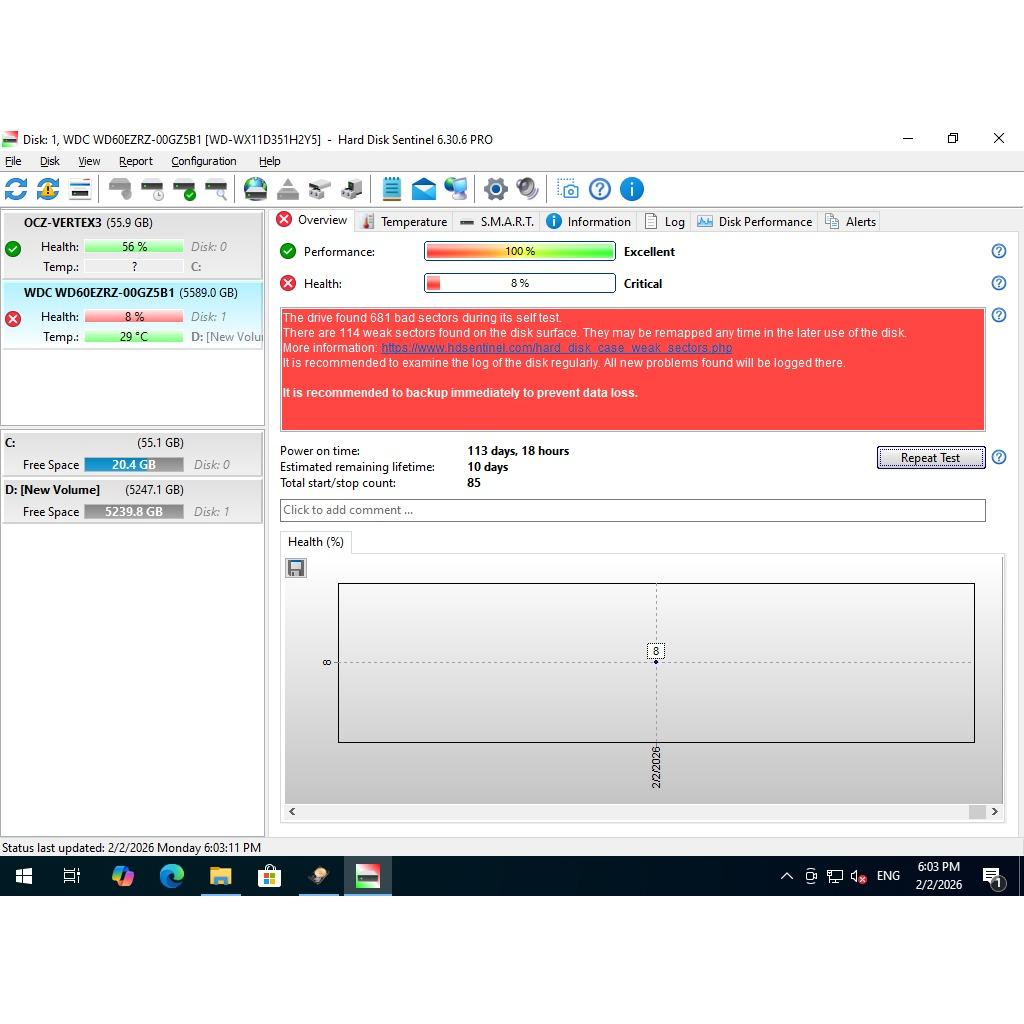The image size is (1024, 1024).
Task: Click the comment input field
Action: 632,510
